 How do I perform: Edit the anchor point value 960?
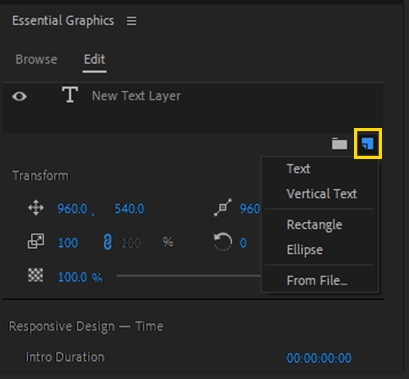250,209
